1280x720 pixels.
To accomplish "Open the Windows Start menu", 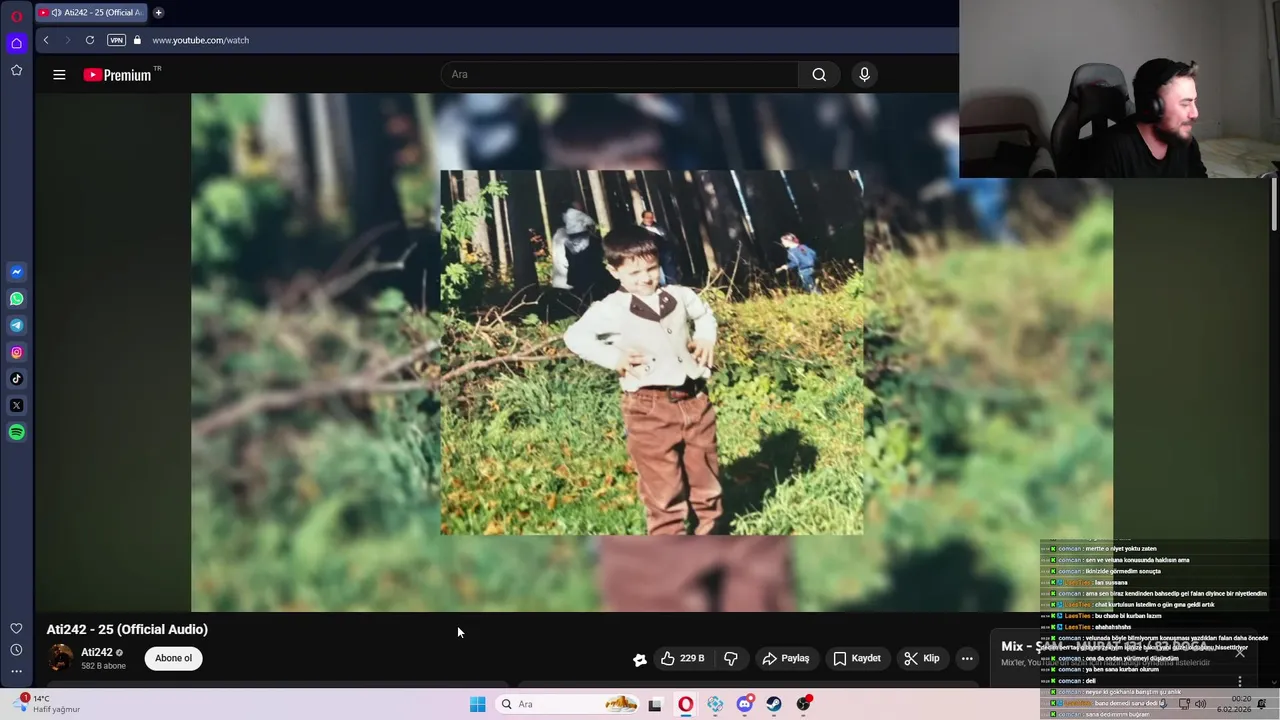I will click(x=478, y=704).
